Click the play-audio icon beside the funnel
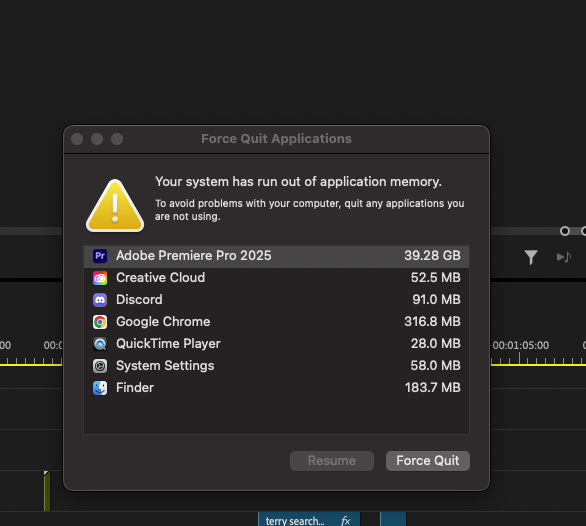The height and width of the screenshot is (526, 586). coord(564,257)
